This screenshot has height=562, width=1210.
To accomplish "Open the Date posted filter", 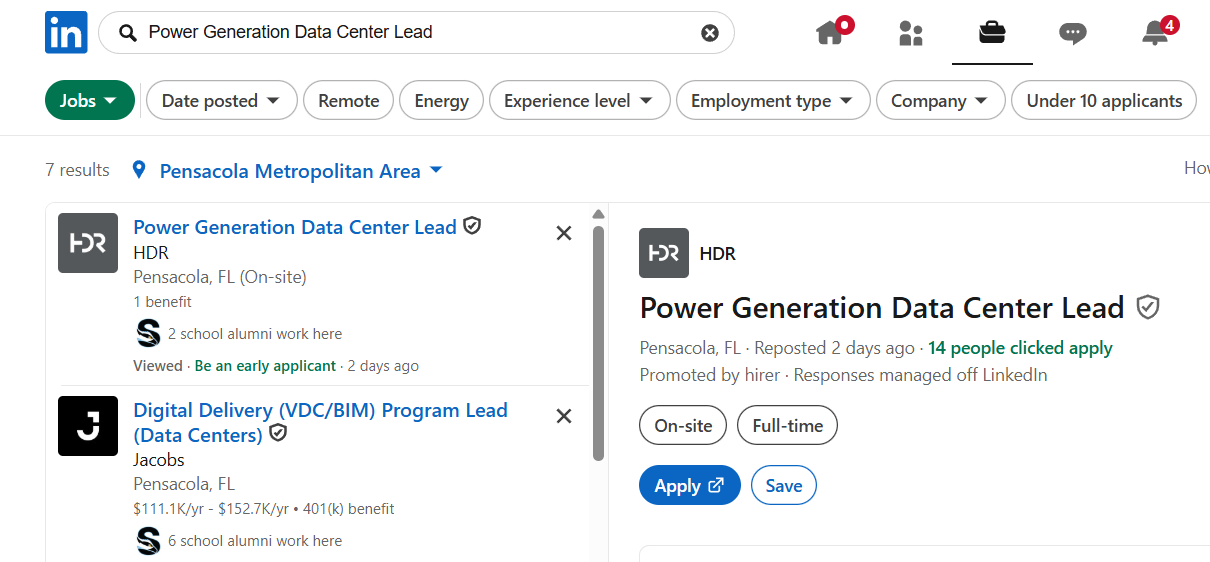I will [222, 100].
